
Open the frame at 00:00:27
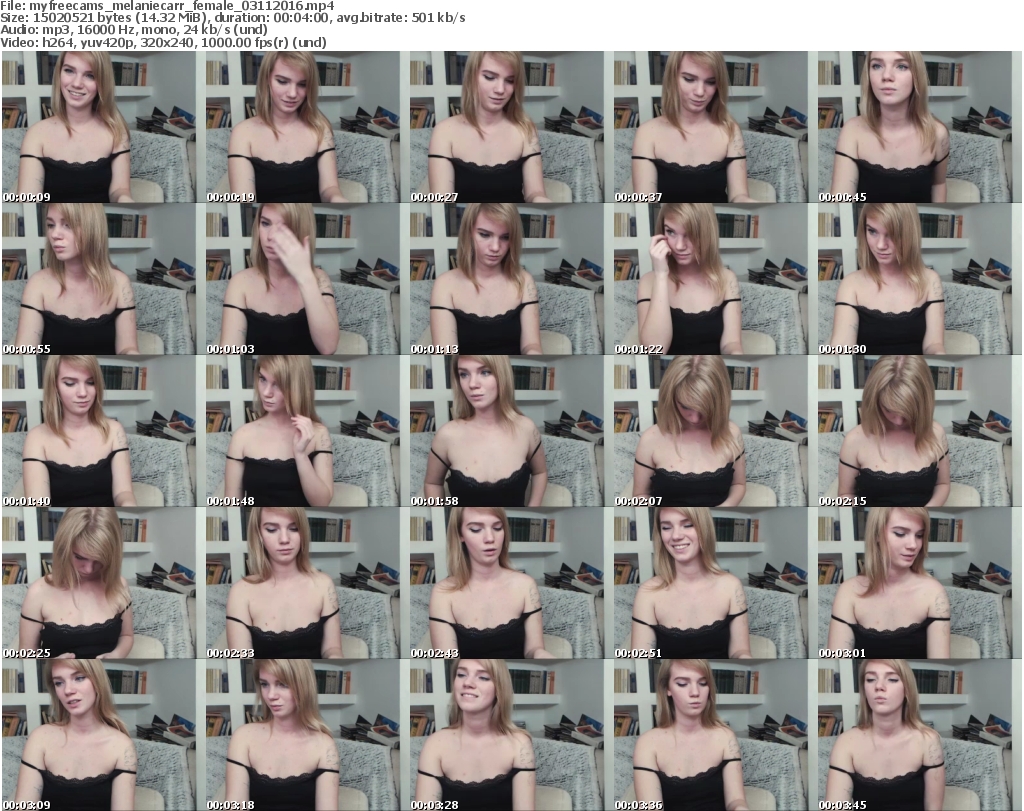[x=507, y=127]
